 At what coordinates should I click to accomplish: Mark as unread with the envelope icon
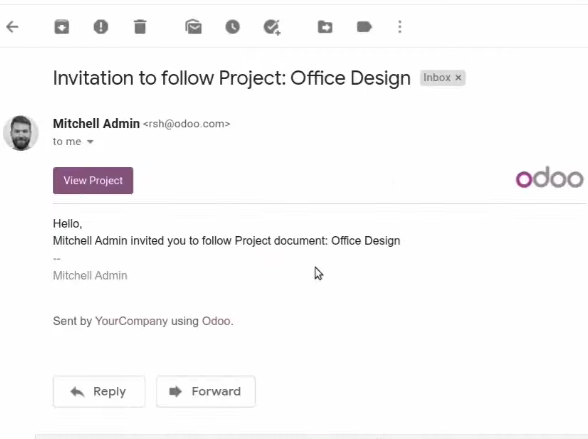(x=194, y=27)
